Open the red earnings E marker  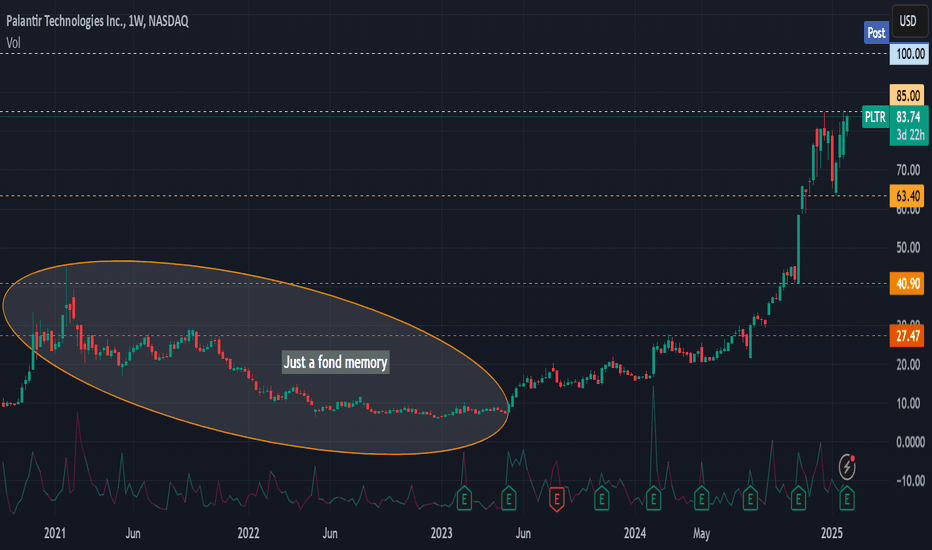click(556, 499)
